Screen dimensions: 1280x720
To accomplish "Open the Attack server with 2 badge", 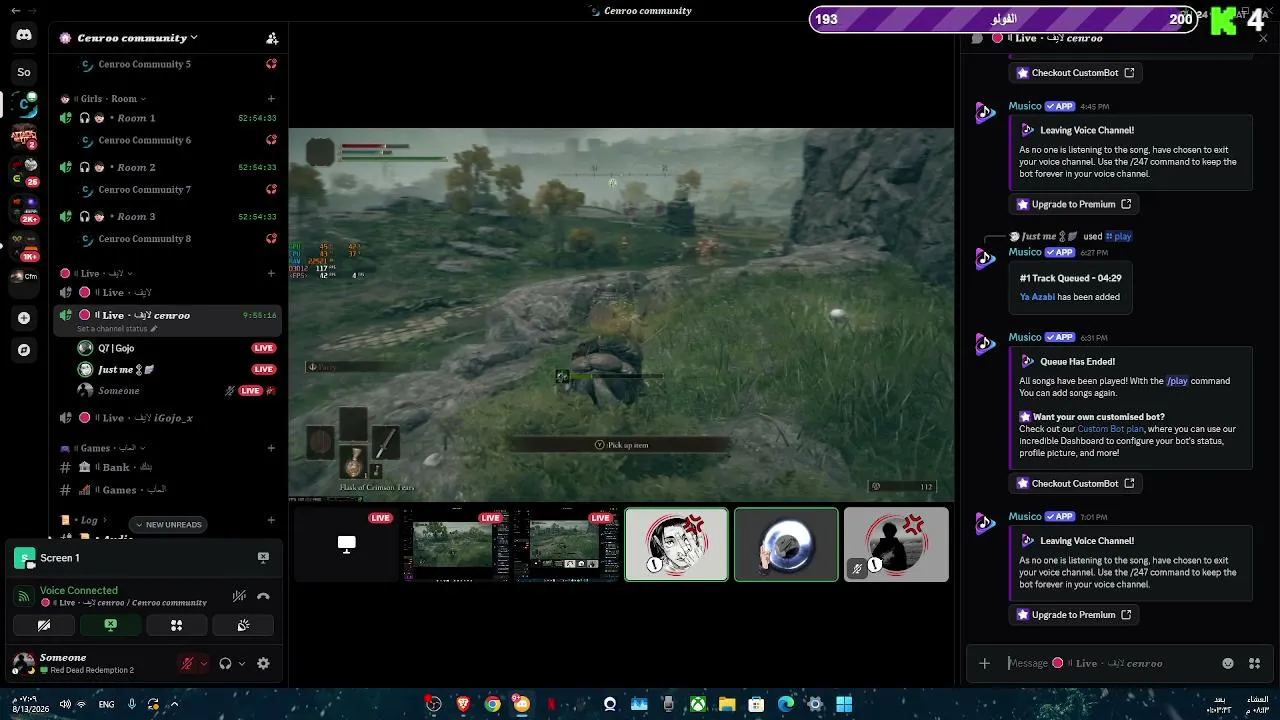I will point(24,136).
